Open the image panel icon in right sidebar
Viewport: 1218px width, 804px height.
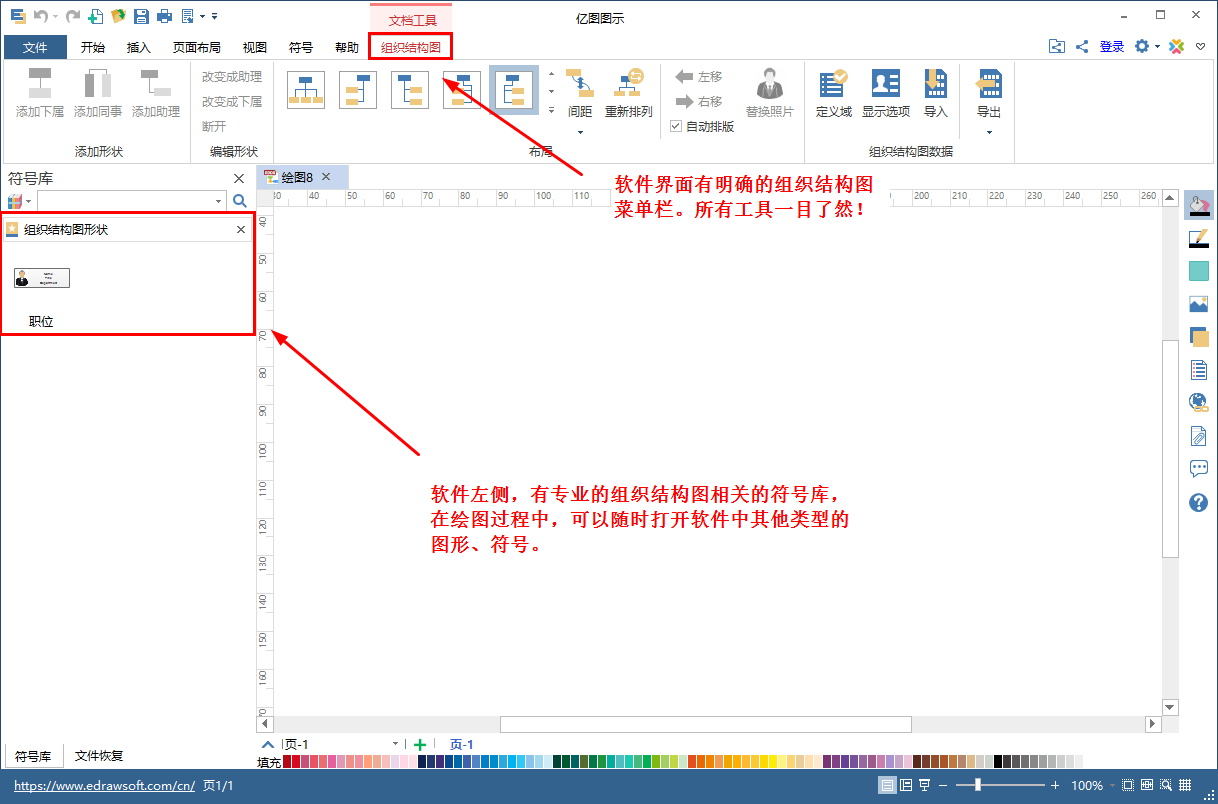coord(1199,304)
